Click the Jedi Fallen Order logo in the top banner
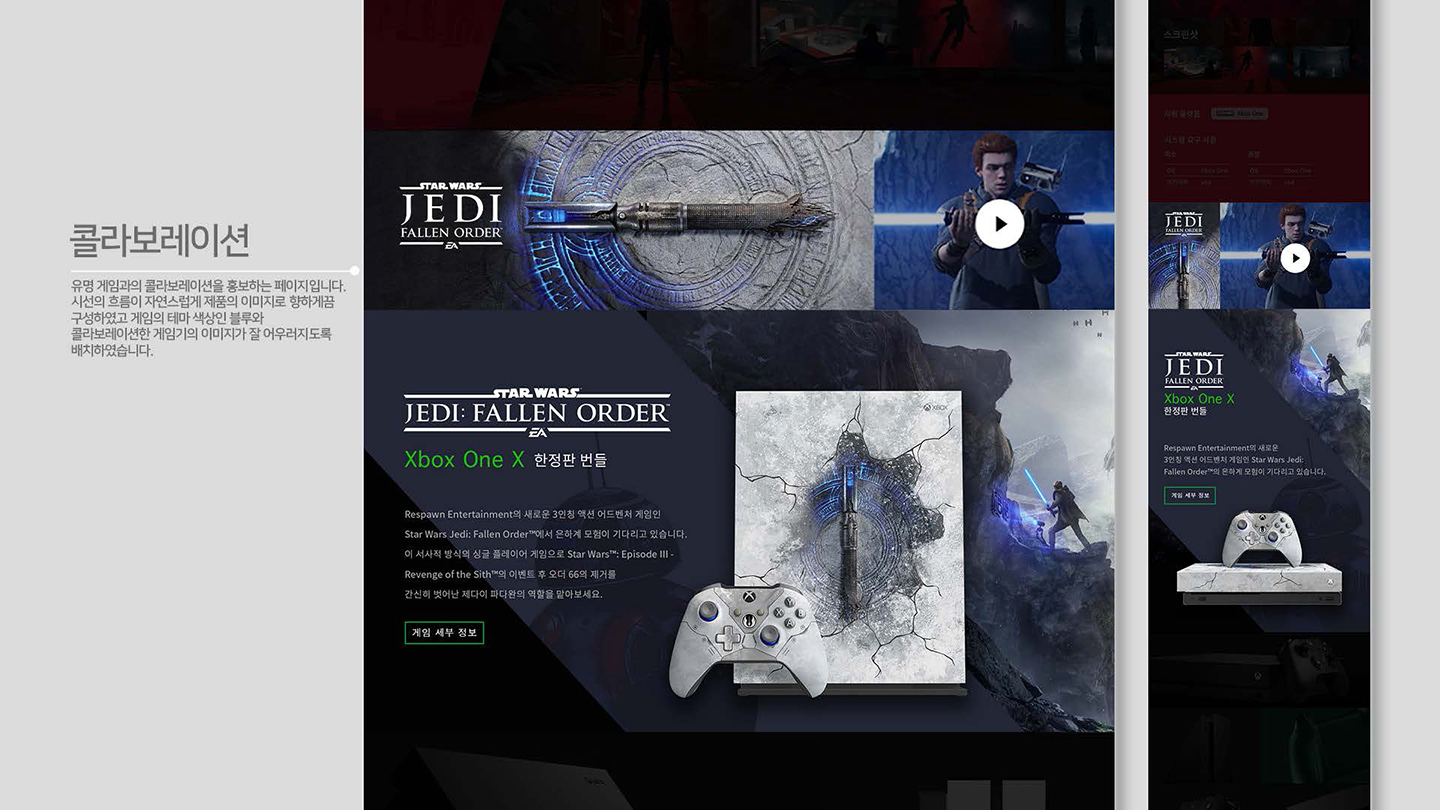 click(451, 215)
